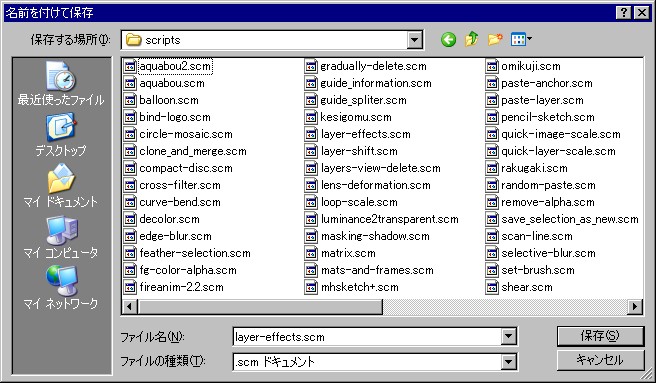This screenshot has width=656, height=383.
Task: Select file name loop-scale.scm
Action: click(359, 202)
